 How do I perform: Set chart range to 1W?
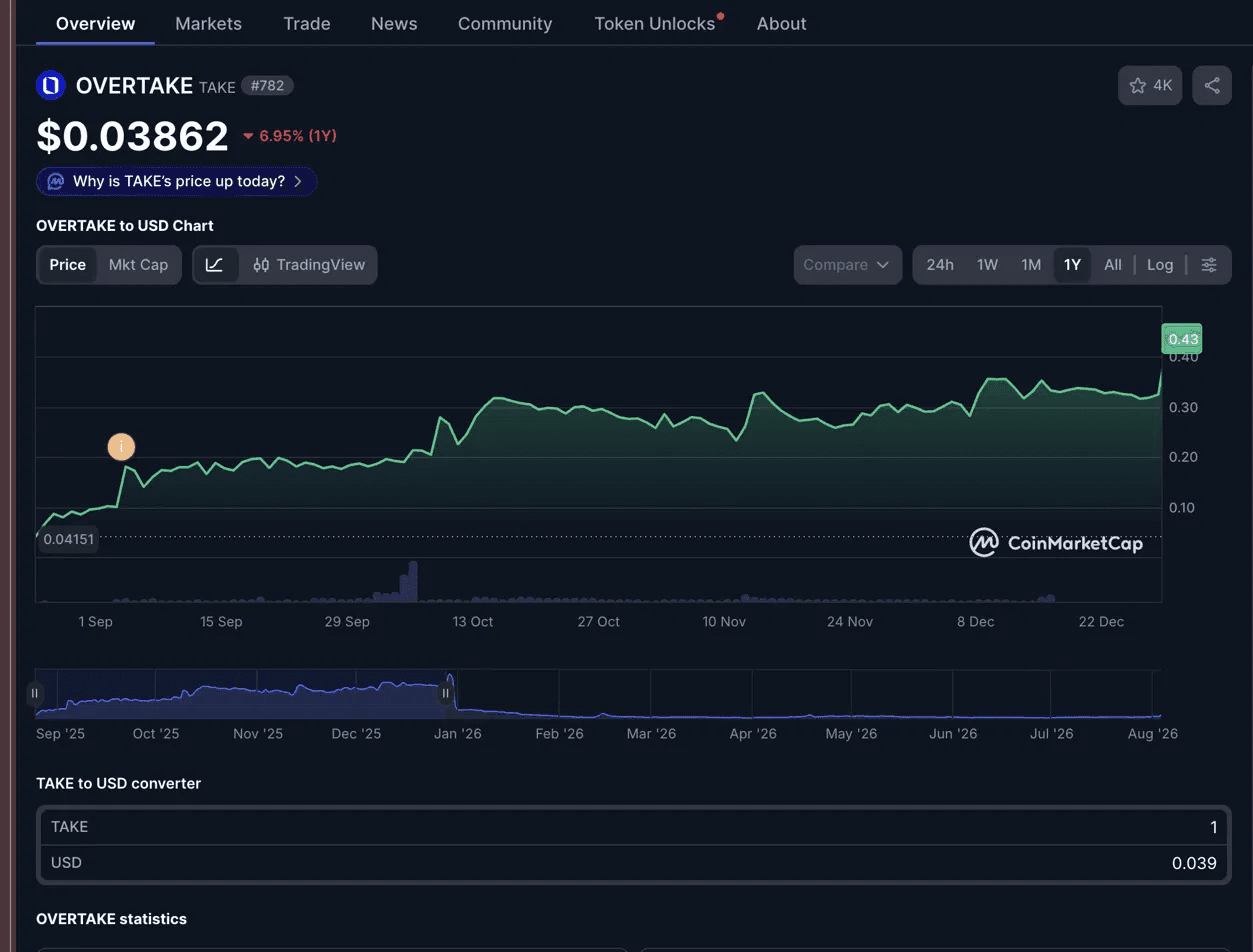click(x=987, y=265)
